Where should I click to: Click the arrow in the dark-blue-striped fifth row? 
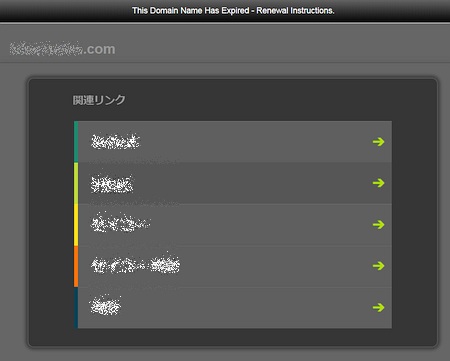[378, 307]
